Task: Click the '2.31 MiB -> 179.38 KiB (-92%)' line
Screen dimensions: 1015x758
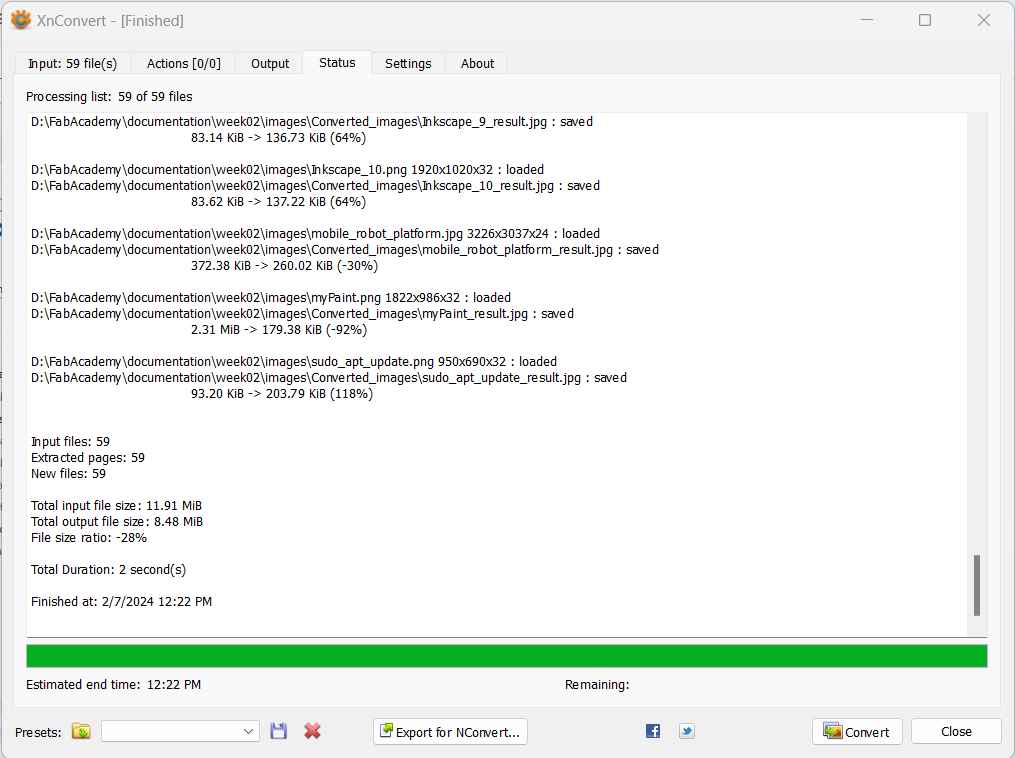Action: 279,330
